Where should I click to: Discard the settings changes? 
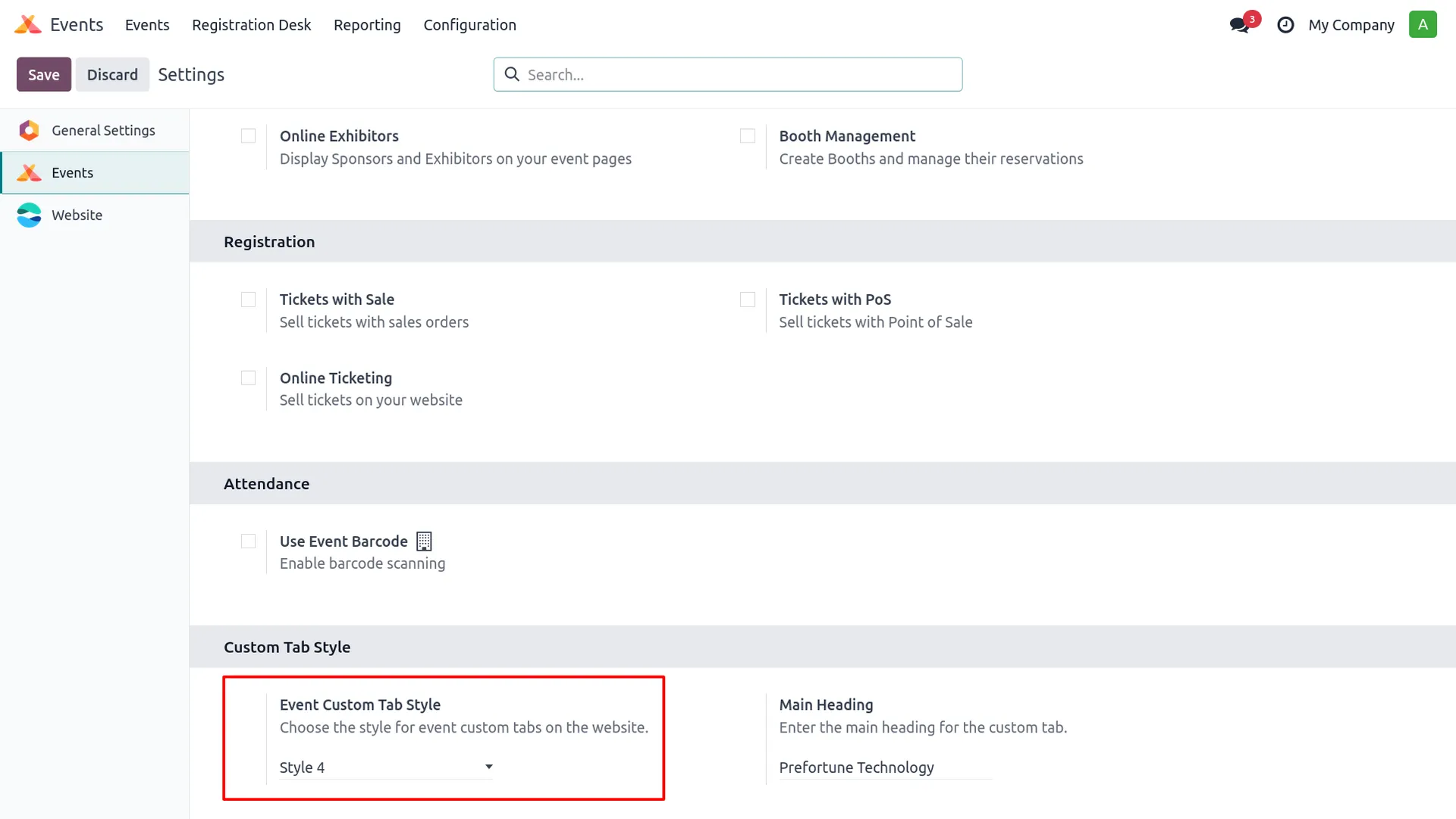pyautogui.click(x=112, y=74)
